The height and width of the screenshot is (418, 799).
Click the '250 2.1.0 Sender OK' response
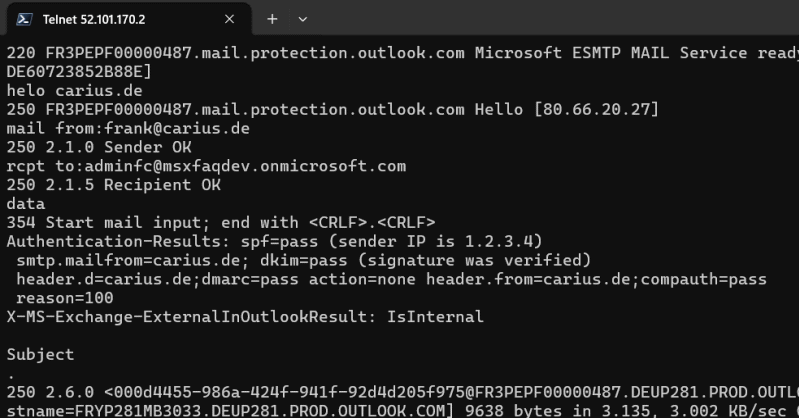click(98, 147)
